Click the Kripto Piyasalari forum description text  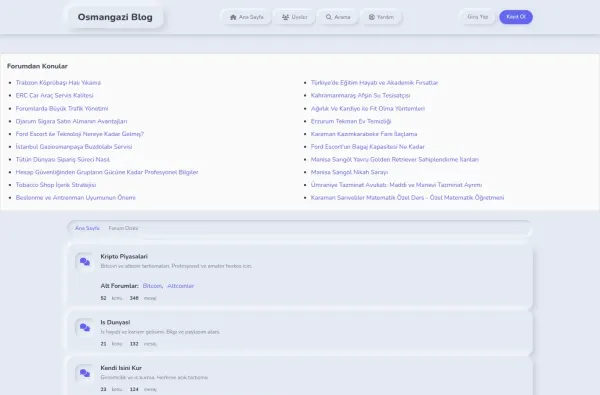176,266
